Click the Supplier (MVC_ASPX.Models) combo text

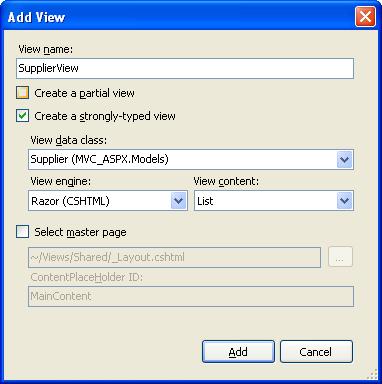(x=100, y=159)
